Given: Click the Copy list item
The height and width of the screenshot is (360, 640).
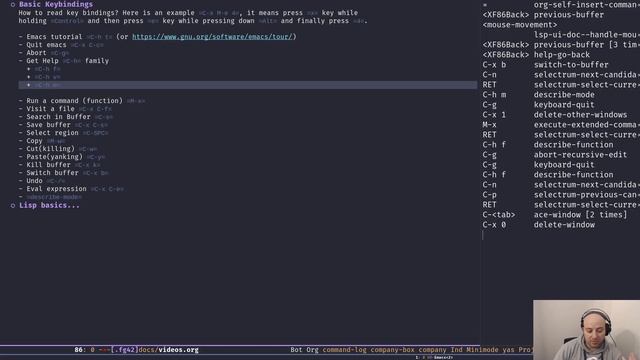Looking at the screenshot, I should pyautogui.click(x=42, y=141).
